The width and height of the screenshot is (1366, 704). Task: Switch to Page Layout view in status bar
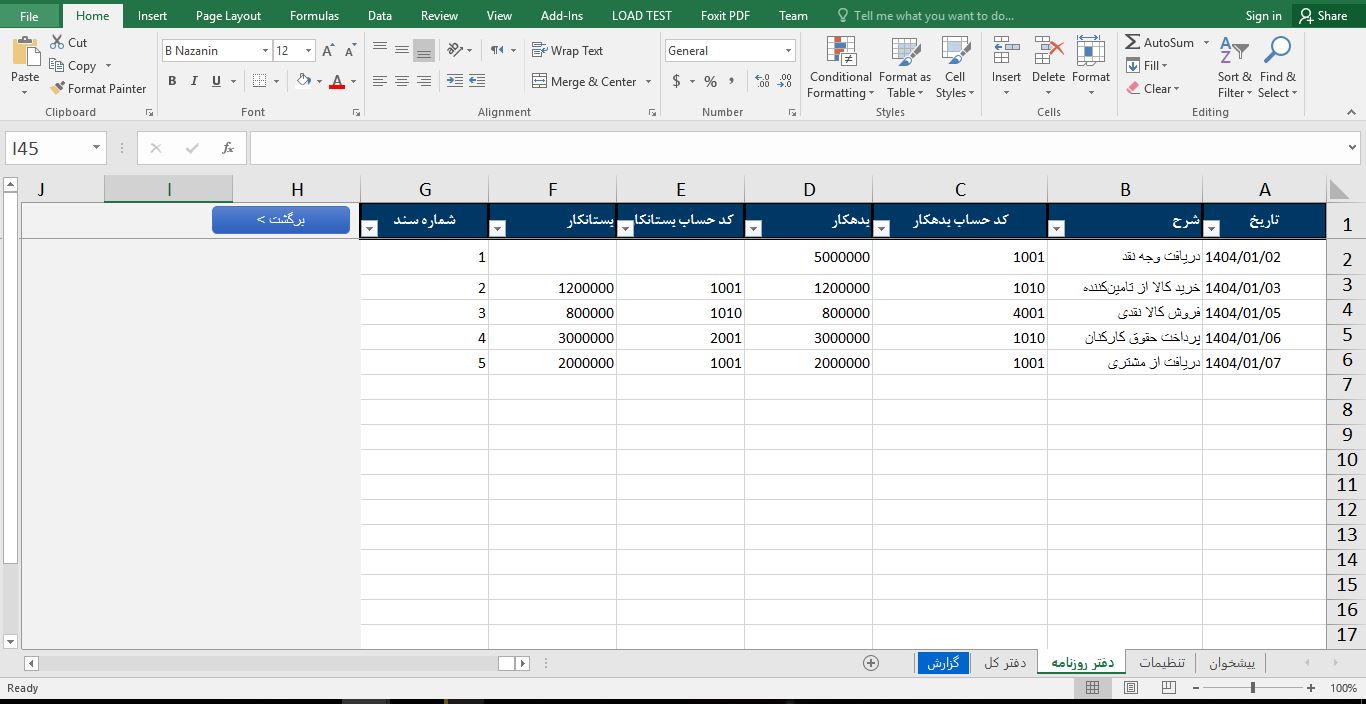pyautogui.click(x=1131, y=688)
